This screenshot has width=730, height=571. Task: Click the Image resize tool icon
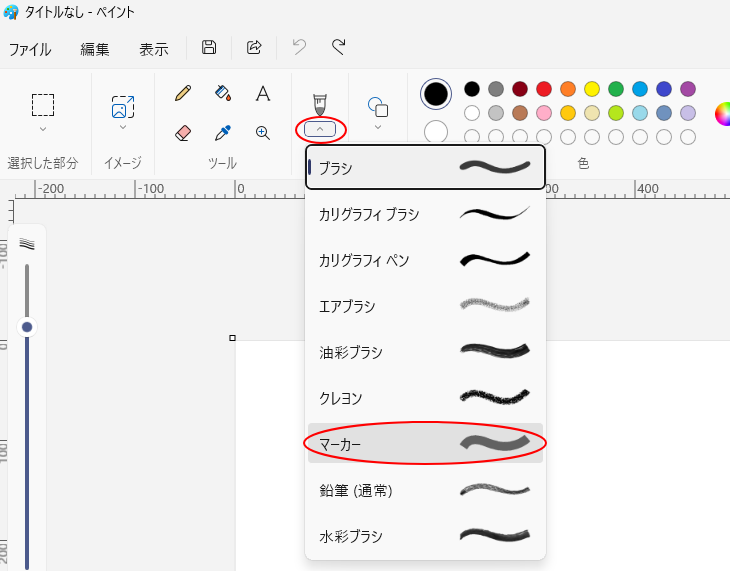coord(123,107)
